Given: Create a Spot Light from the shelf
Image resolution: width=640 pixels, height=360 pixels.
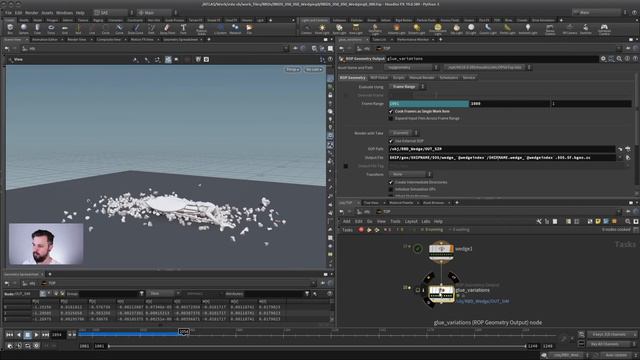Looking at the screenshot, I should pos(339,29).
